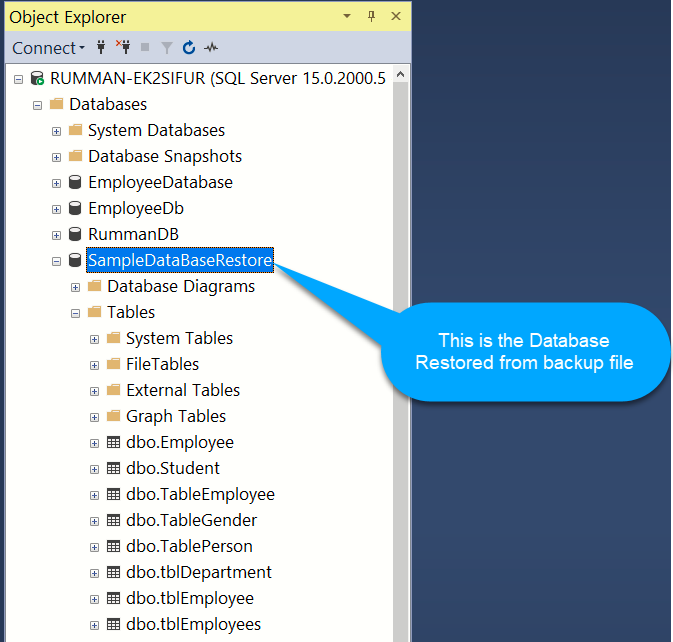
Task: Expand the External Tables folder
Action: coord(94,391)
